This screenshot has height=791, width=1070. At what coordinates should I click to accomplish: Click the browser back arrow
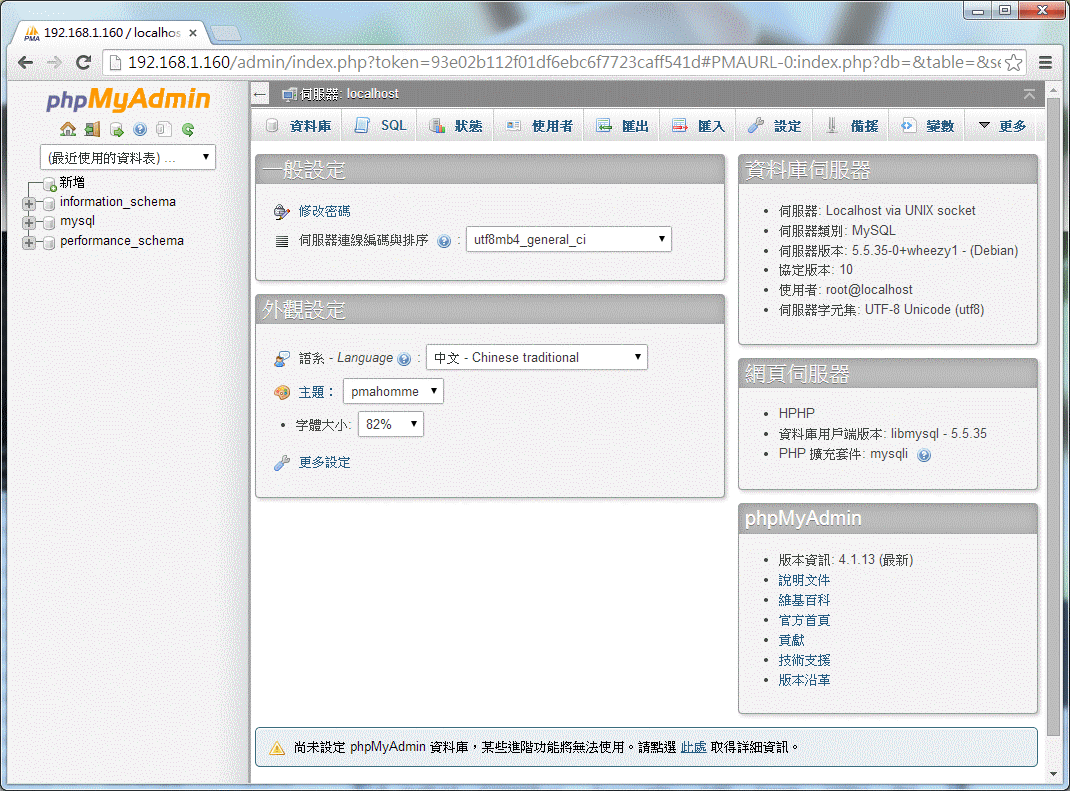pos(26,63)
